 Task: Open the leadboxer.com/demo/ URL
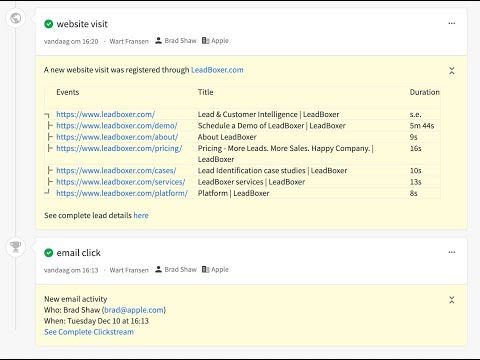coord(117,126)
